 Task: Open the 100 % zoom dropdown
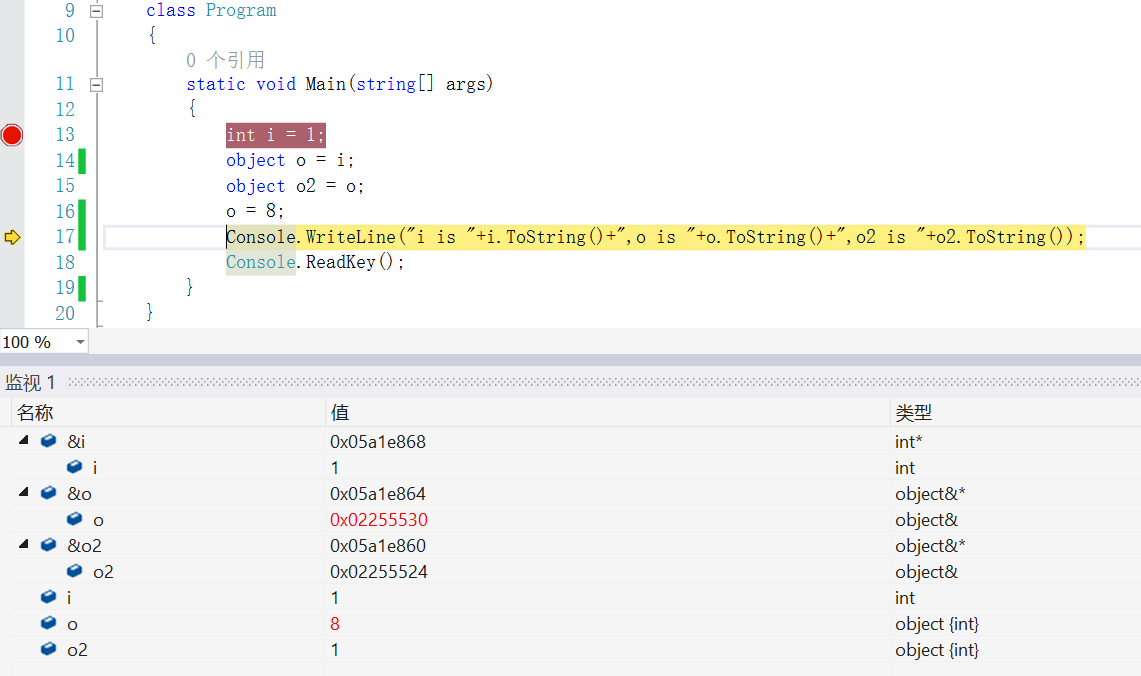pos(80,342)
